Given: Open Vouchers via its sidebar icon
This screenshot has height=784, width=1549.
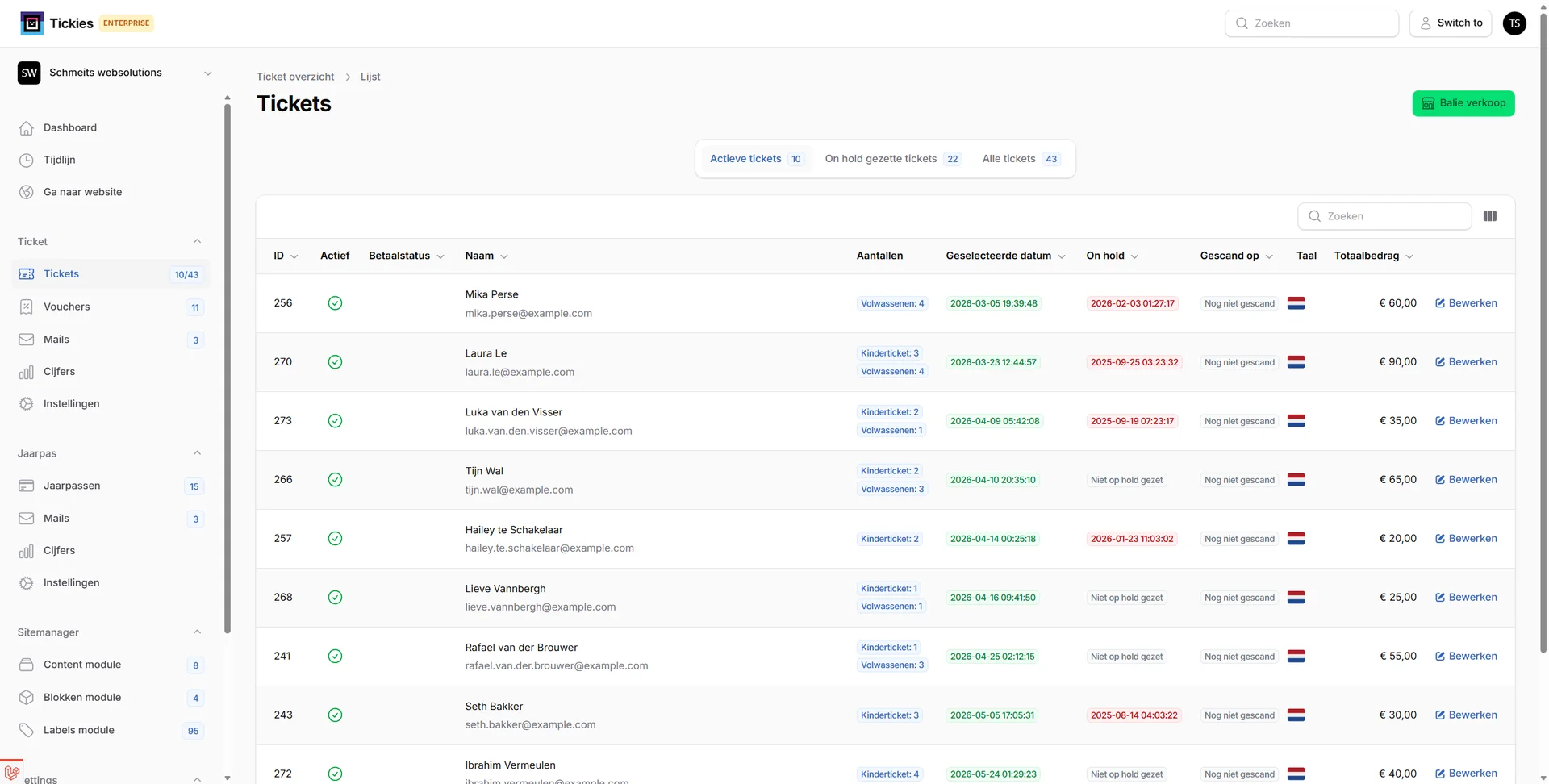Looking at the screenshot, I should click(27, 307).
